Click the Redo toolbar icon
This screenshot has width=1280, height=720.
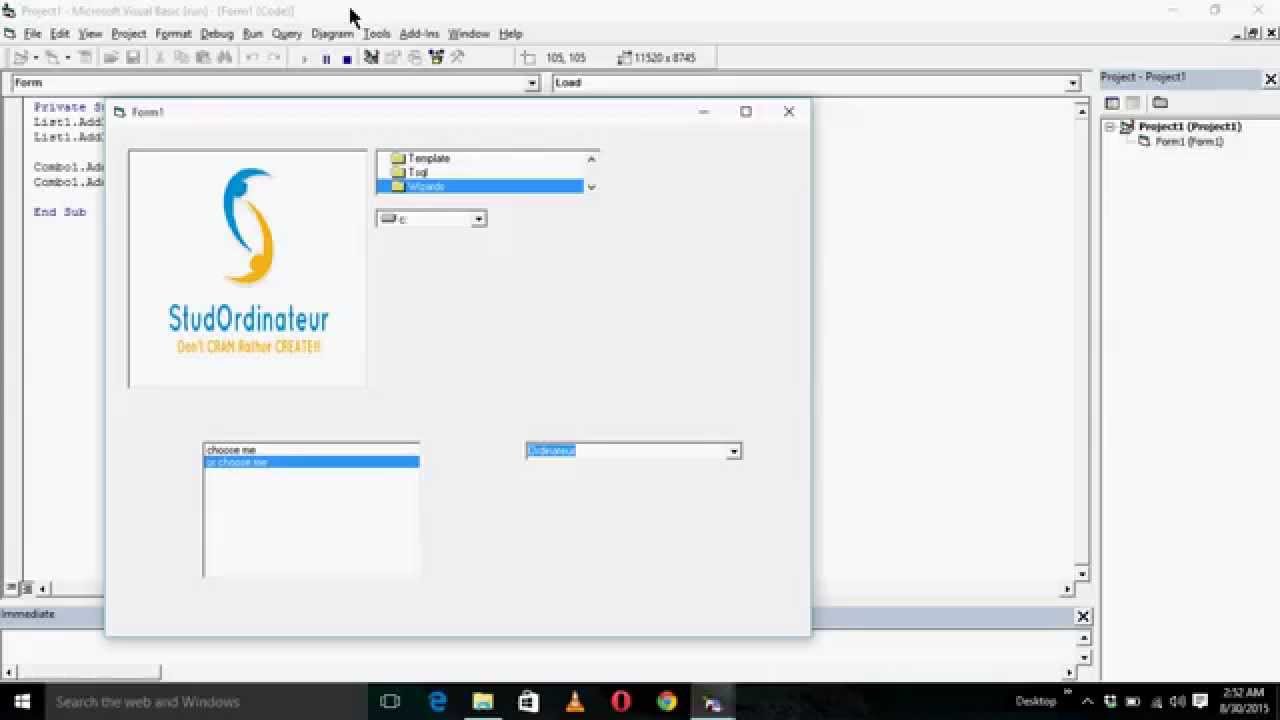[274, 58]
